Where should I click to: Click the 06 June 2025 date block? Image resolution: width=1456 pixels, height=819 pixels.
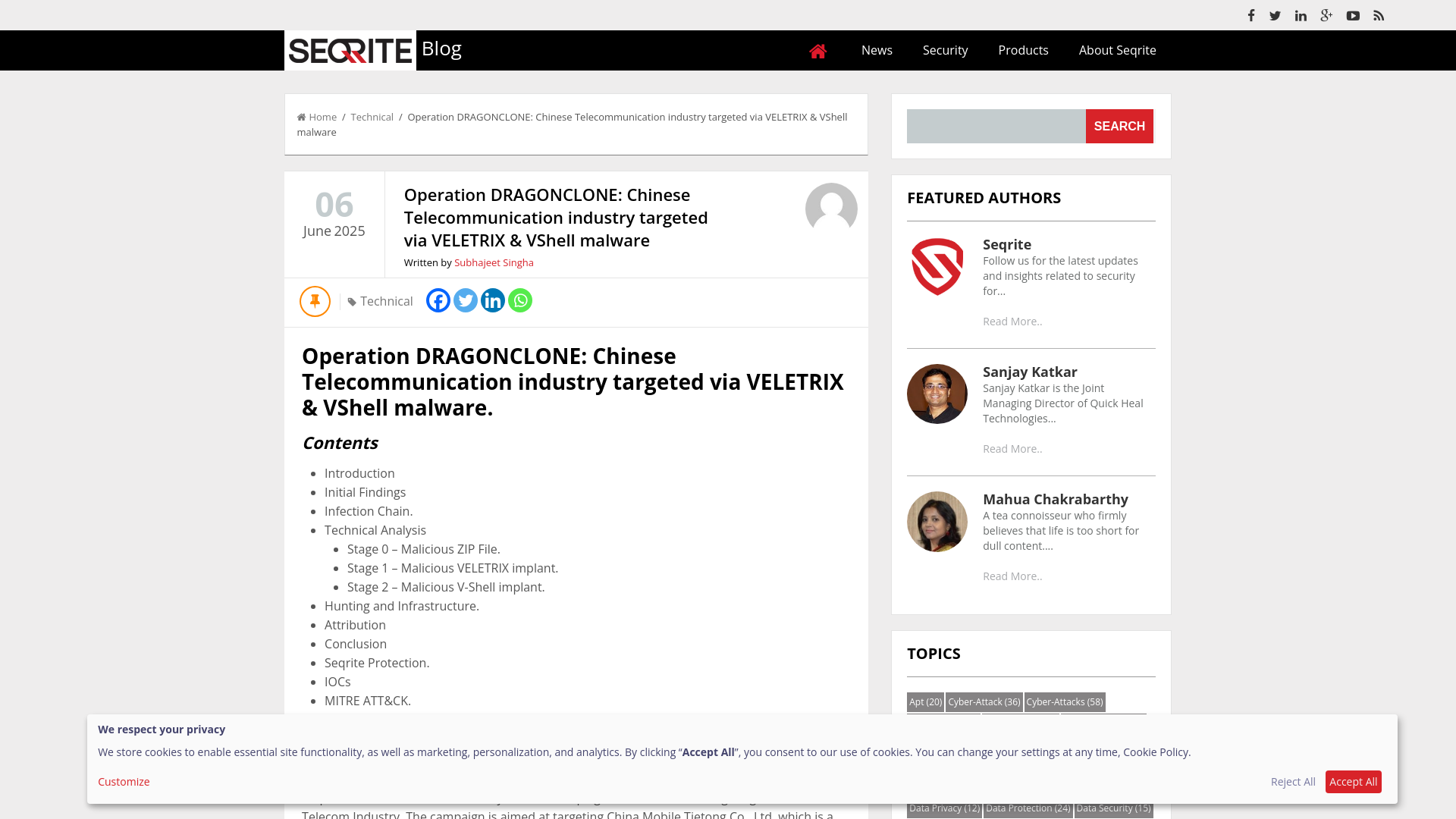pyautogui.click(x=334, y=215)
